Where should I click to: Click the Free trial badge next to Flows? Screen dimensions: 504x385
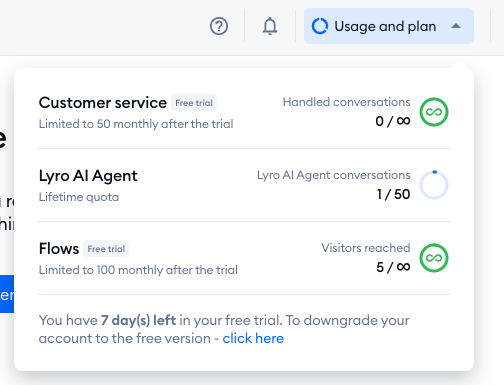(x=106, y=249)
